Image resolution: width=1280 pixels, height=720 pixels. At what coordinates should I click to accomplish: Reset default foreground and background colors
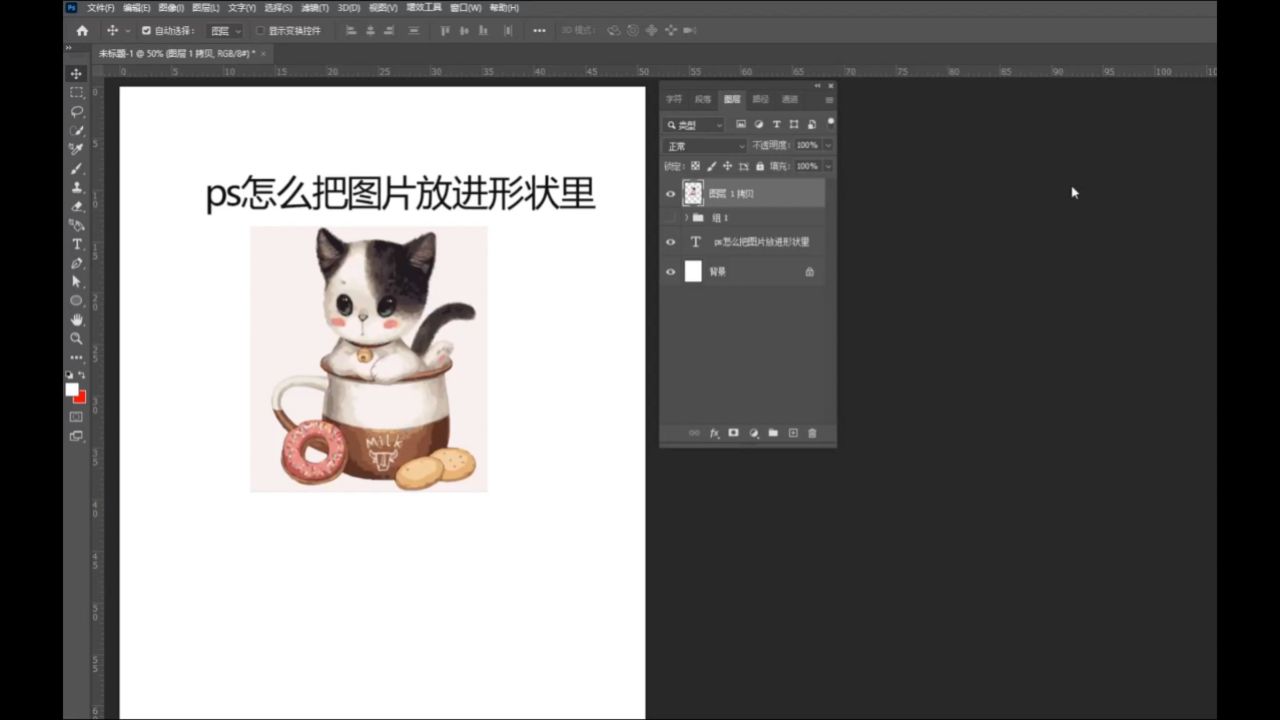70,375
